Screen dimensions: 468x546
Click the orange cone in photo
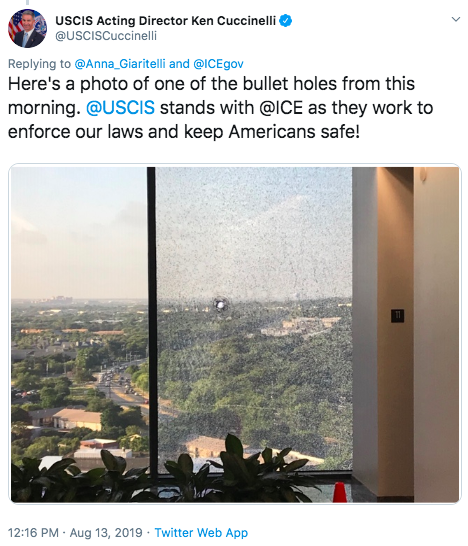340,492
